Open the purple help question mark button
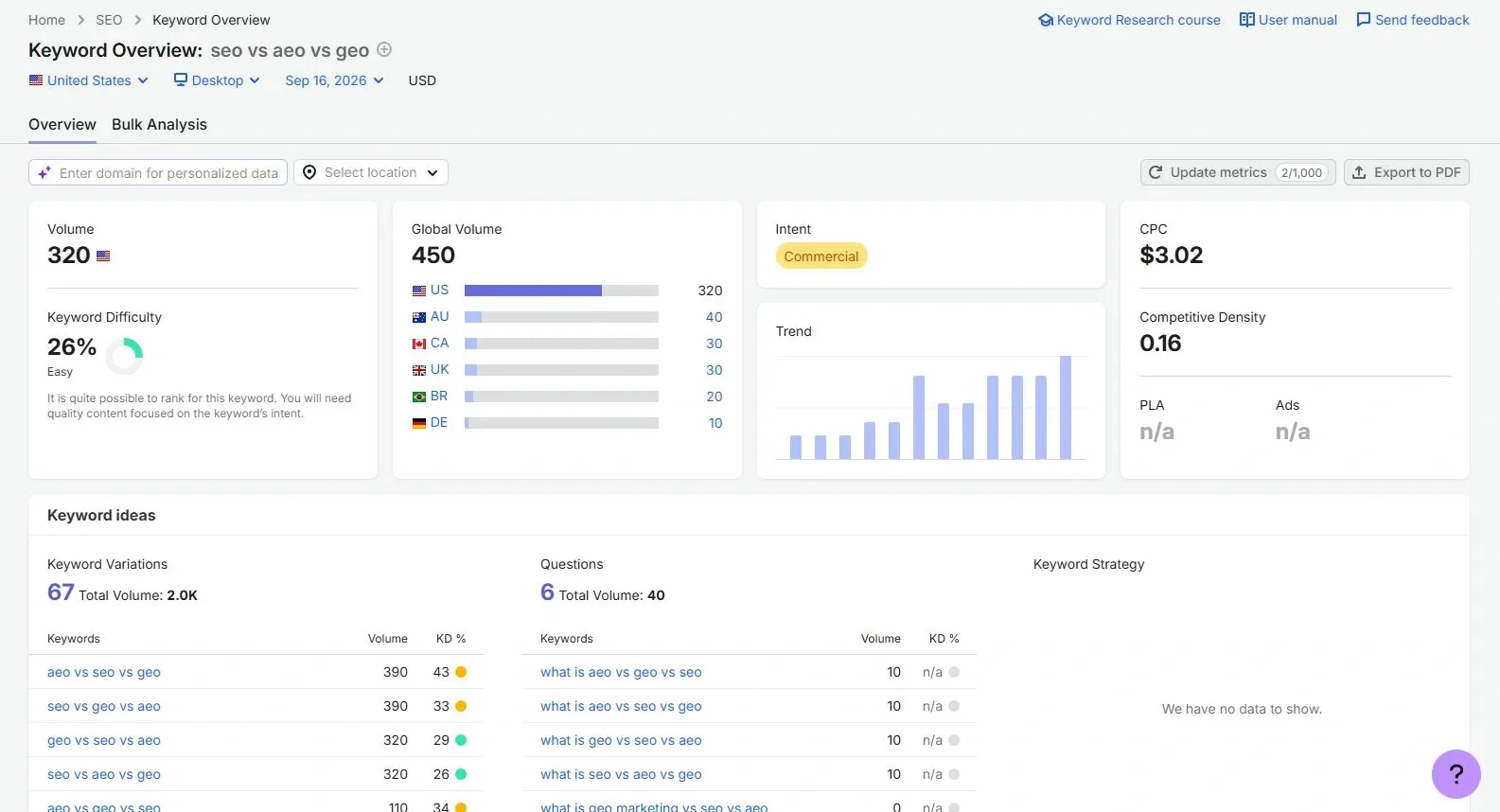 [1456, 774]
